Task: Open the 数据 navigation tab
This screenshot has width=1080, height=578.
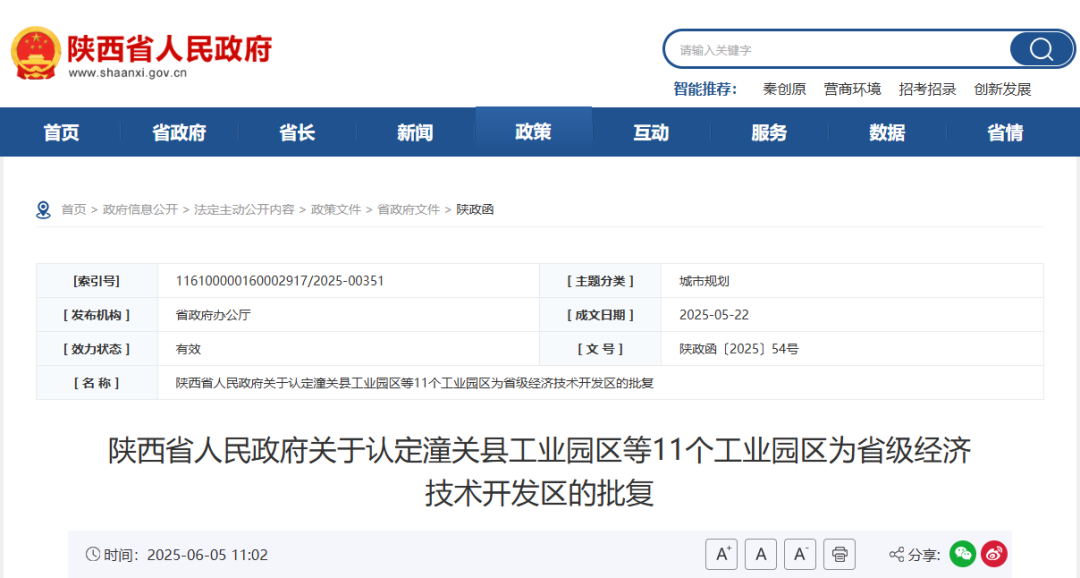Action: click(x=886, y=132)
